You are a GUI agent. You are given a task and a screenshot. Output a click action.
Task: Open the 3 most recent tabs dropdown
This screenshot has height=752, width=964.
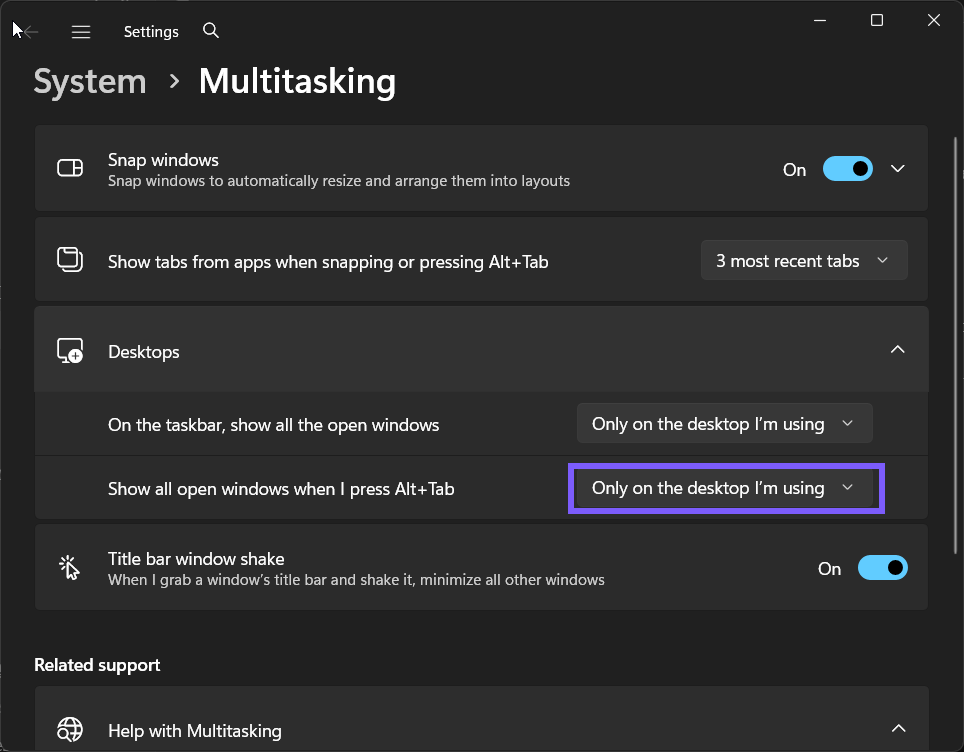click(804, 260)
